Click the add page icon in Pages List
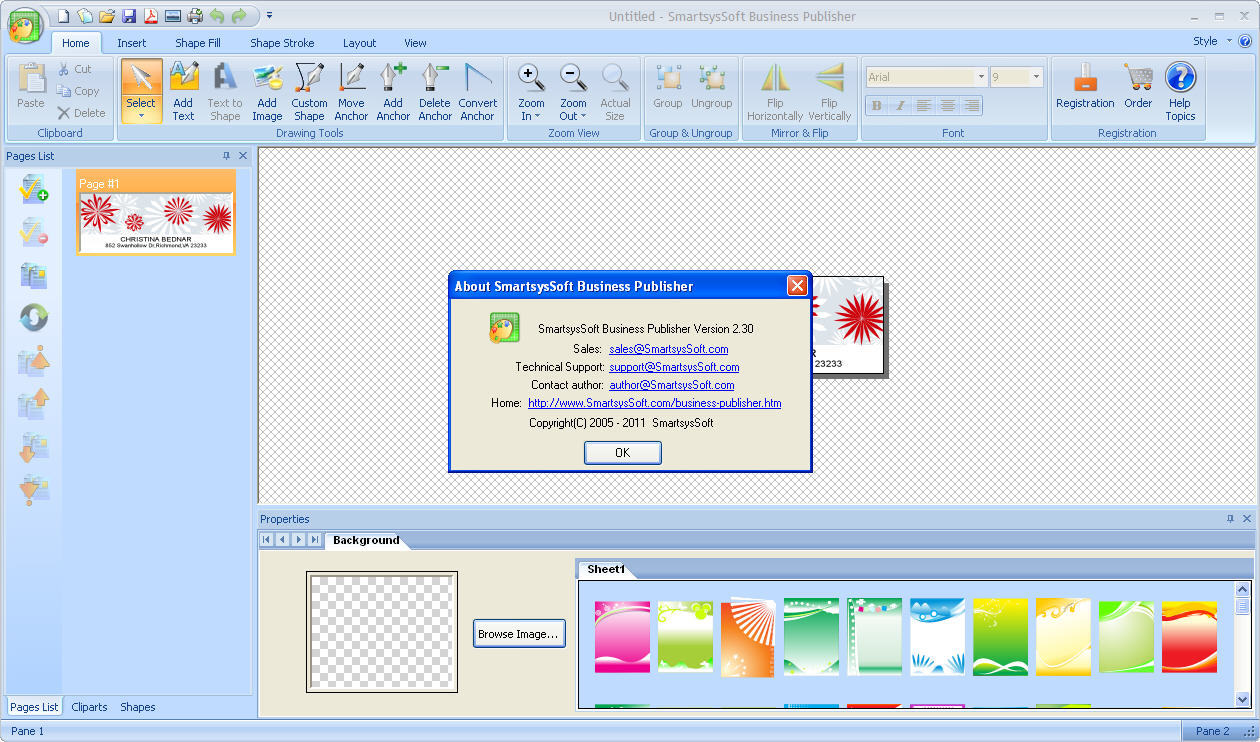Viewport: 1260px width, 742px height. coord(34,188)
